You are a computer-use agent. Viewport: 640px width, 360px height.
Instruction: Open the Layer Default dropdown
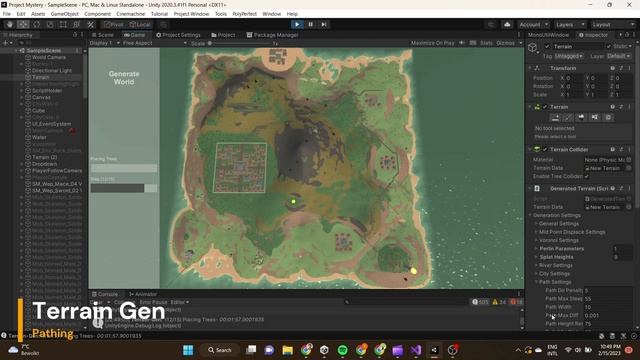point(618,56)
